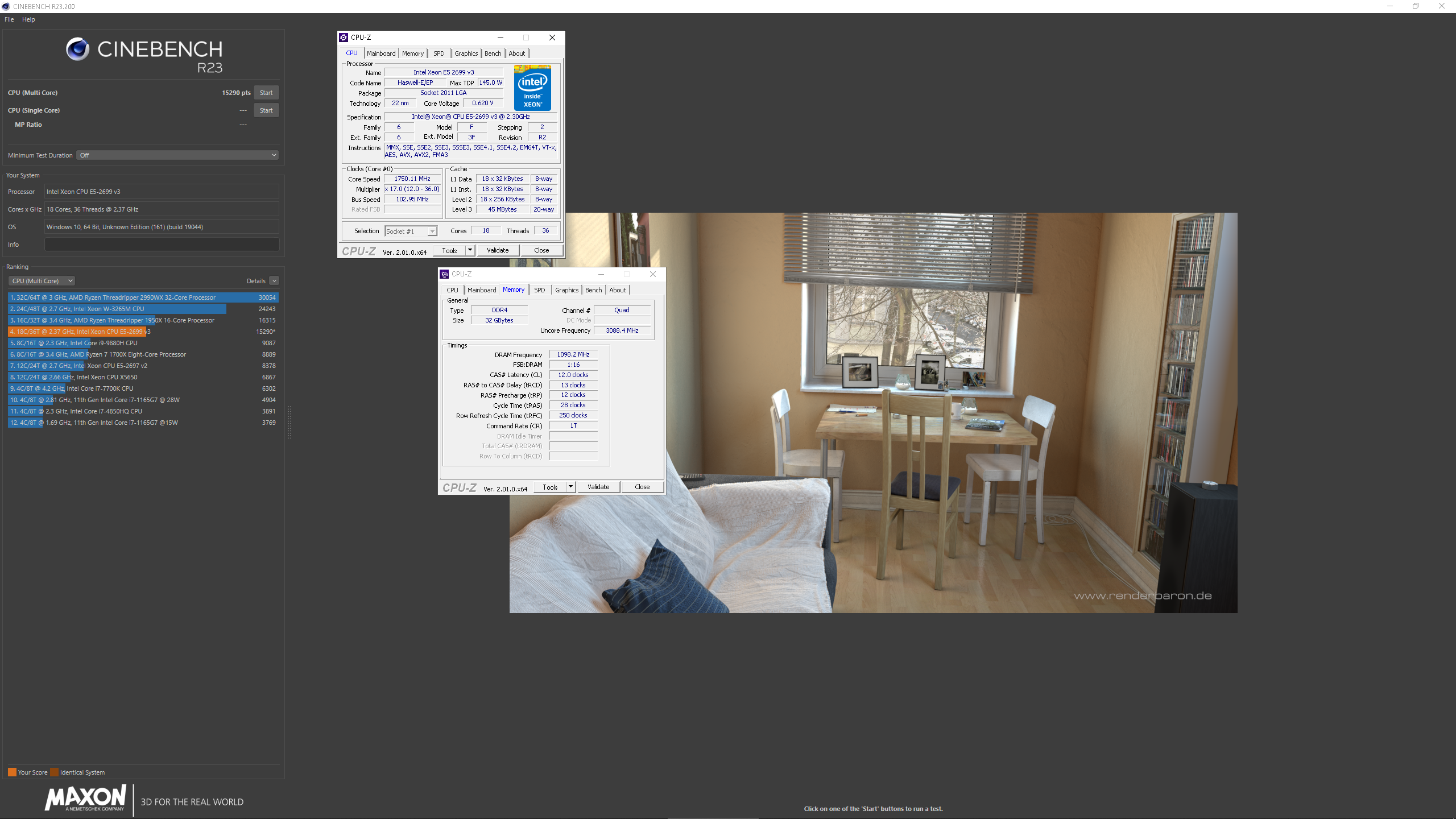This screenshot has height=819, width=1456.
Task: Select Bench tab in CPU-Z Memory window
Action: [x=594, y=290]
